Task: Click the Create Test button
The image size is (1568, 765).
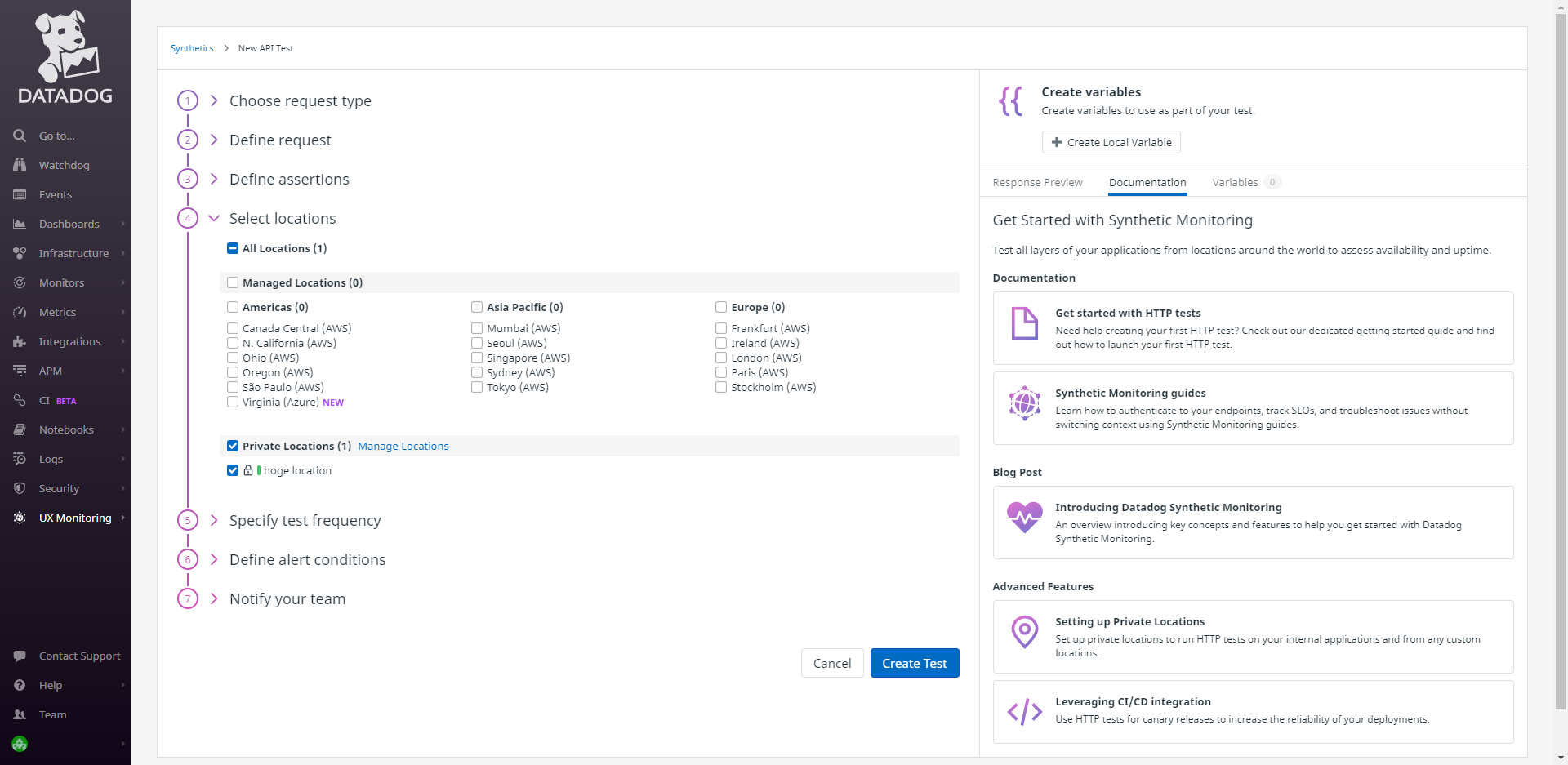Action: 915,663
